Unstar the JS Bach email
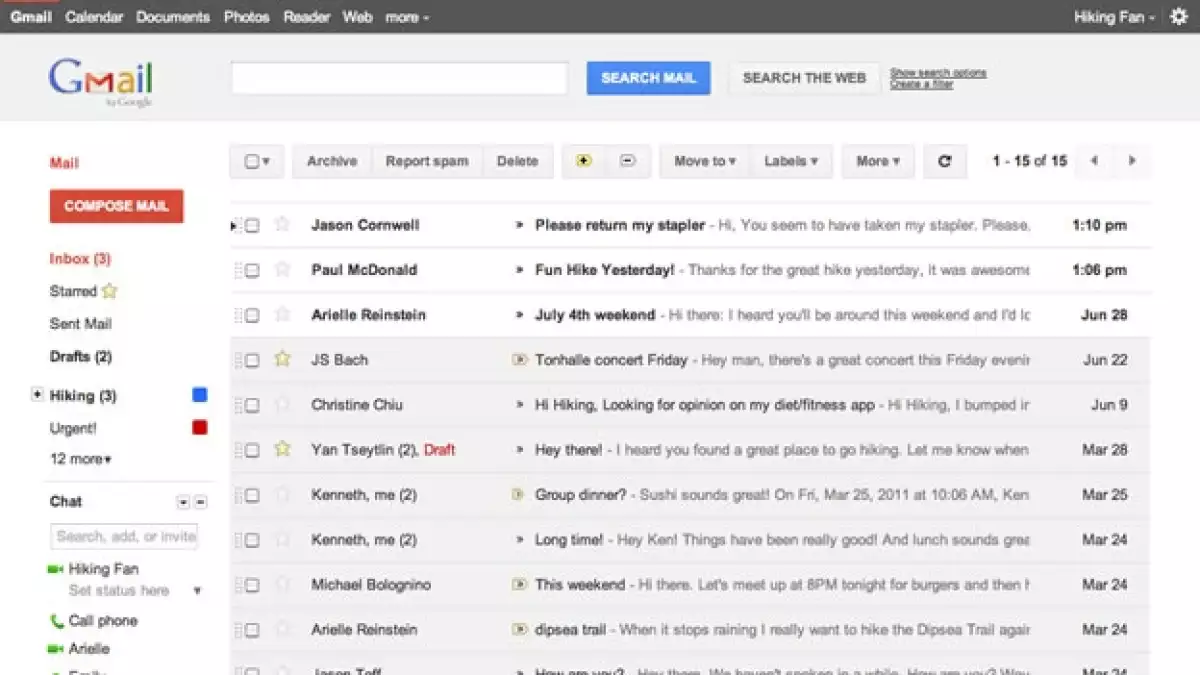 [x=282, y=359]
